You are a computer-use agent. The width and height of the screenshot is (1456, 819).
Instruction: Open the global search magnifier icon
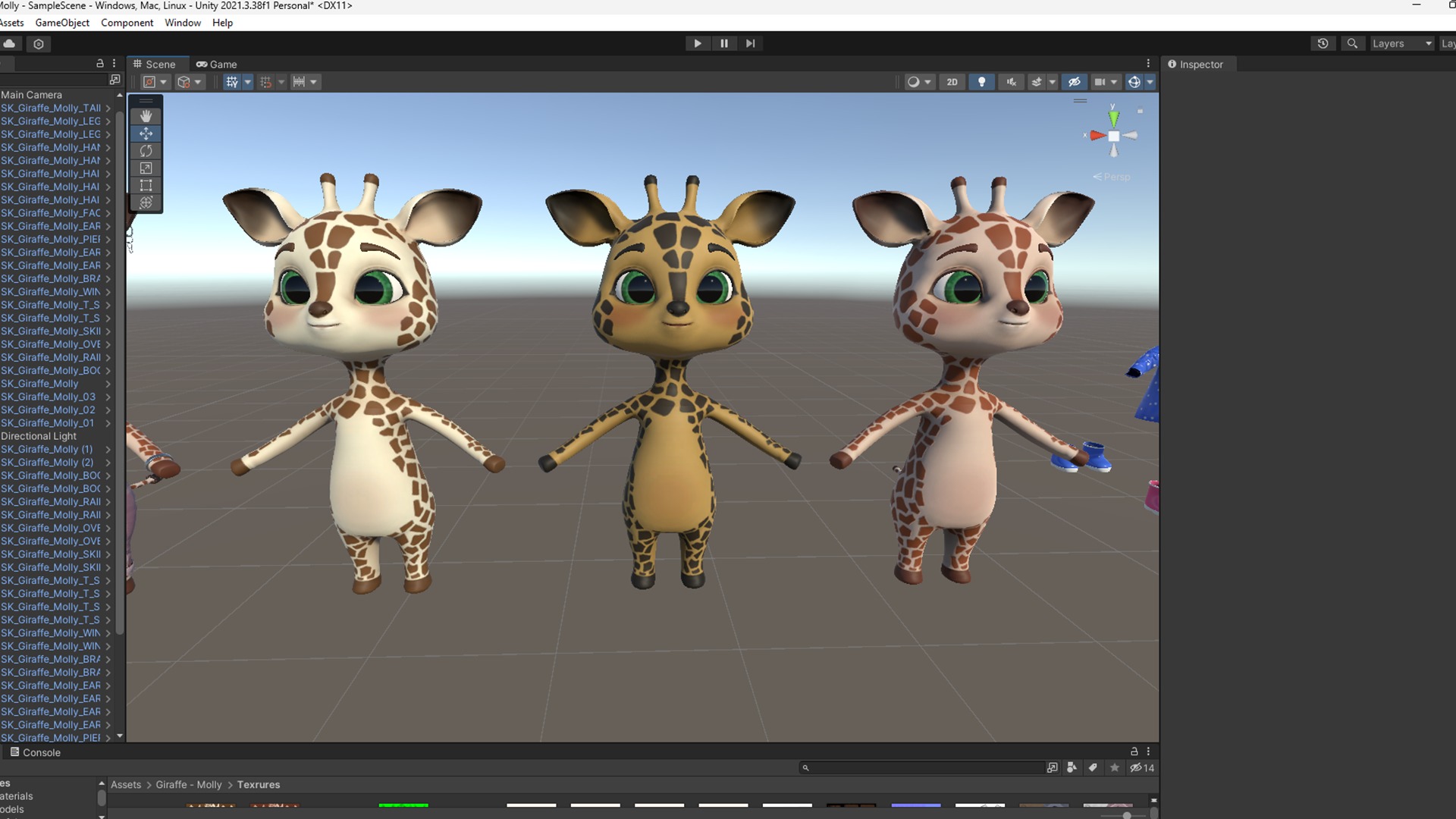pyautogui.click(x=1352, y=43)
